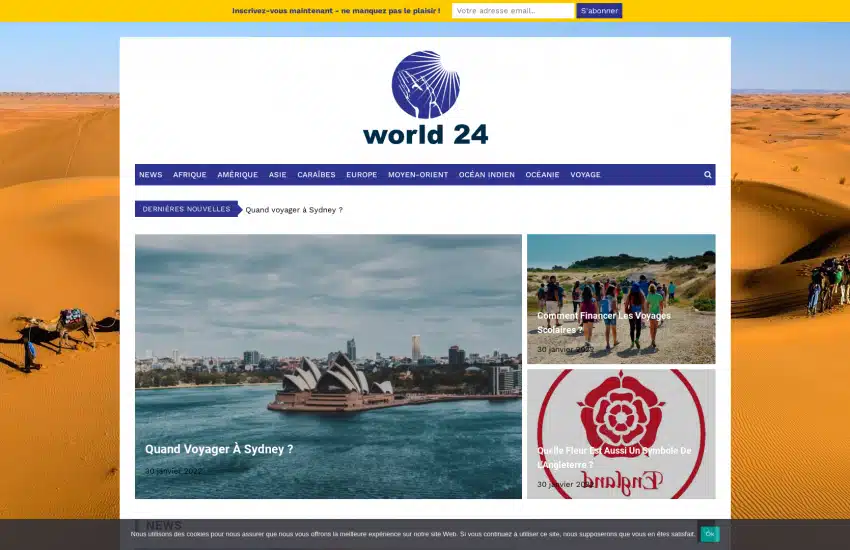The width and height of the screenshot is (850, 550).
Task: Open the Océan Indien category
Action: [486, 175]
